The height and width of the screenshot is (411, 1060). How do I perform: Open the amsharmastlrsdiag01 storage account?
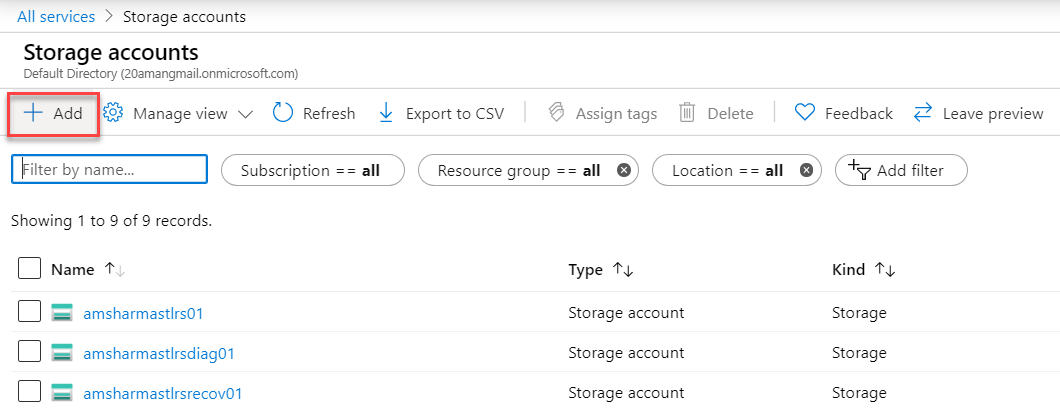(x=159, y=353)
